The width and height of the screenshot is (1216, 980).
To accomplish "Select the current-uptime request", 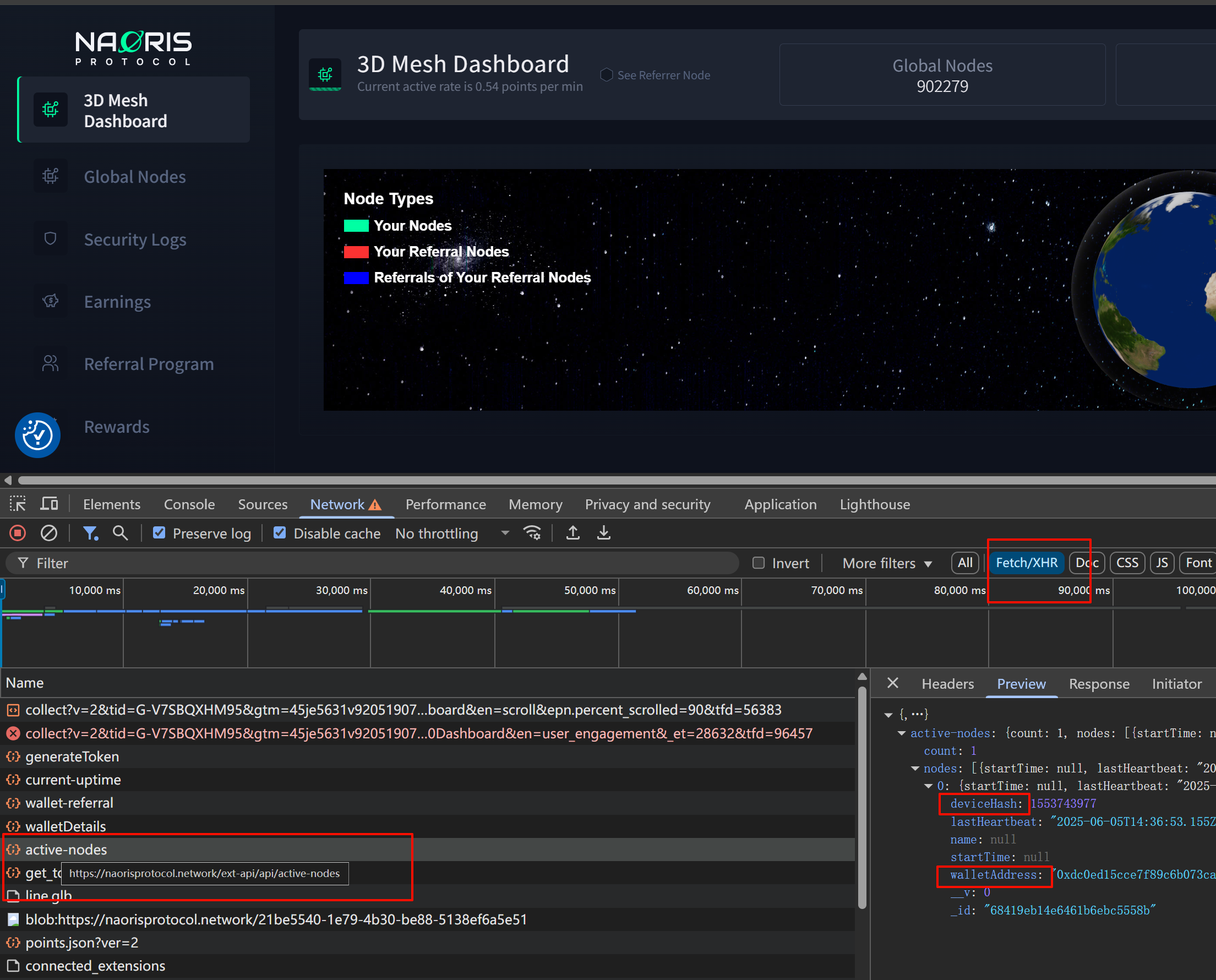I will [427, 780].
